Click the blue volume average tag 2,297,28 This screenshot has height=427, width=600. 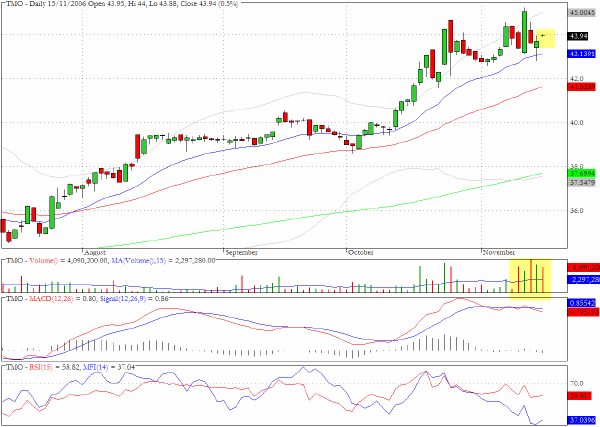tap(584, 280)
